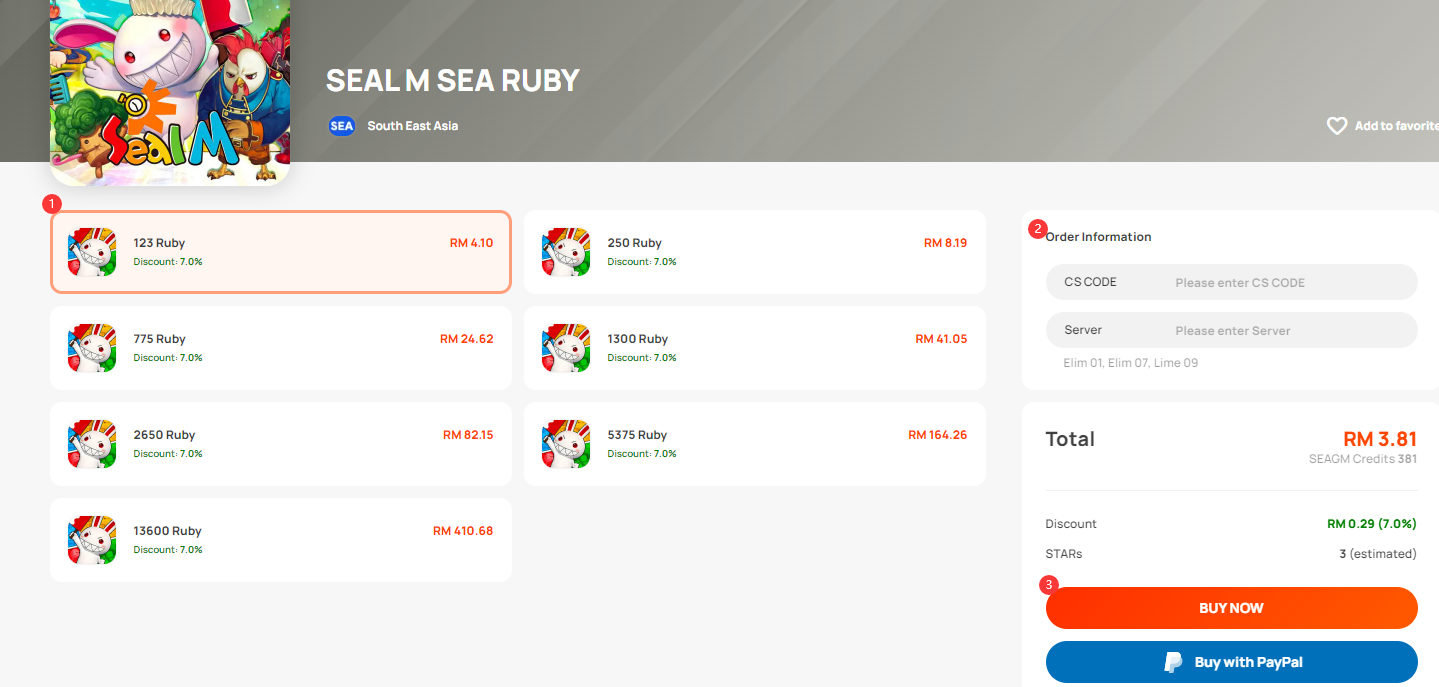Click the PayPal logo icon

[1173, 662]
